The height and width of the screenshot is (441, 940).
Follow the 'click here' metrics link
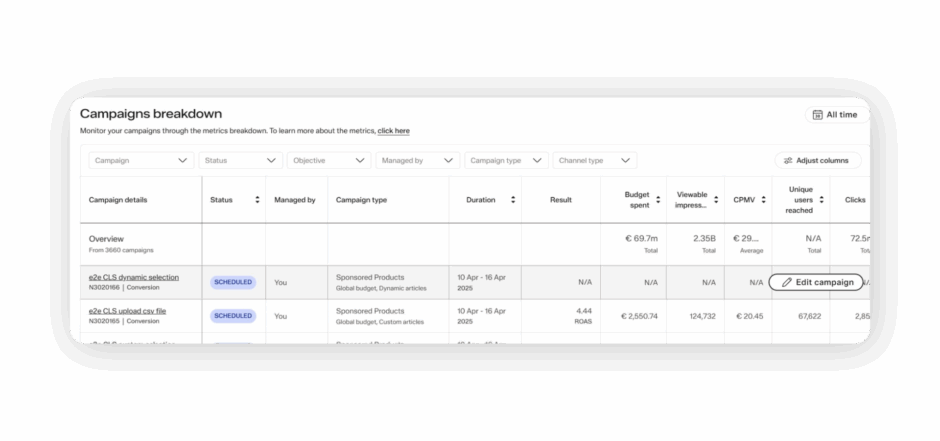393,131
